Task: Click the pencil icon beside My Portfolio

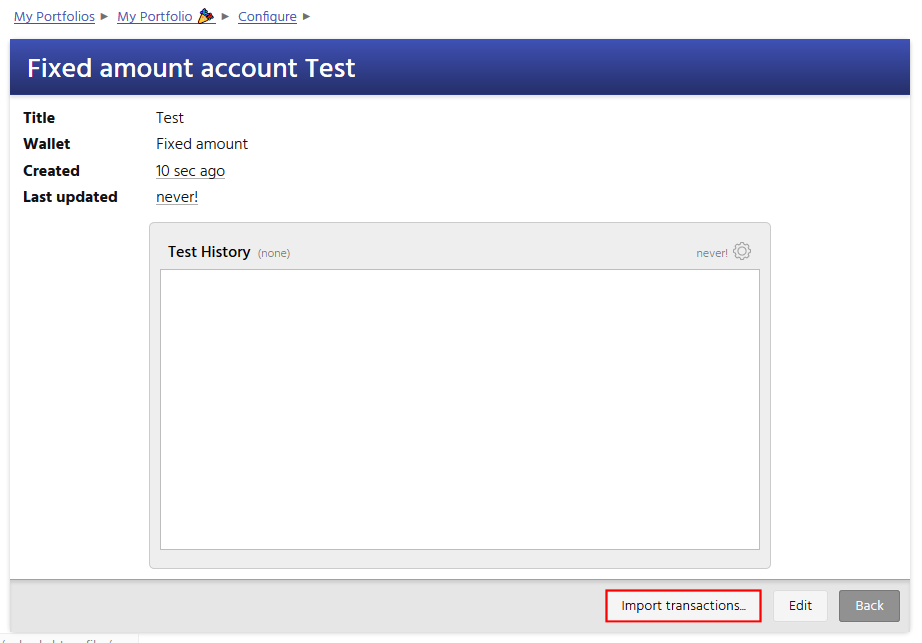Action: 207,16
